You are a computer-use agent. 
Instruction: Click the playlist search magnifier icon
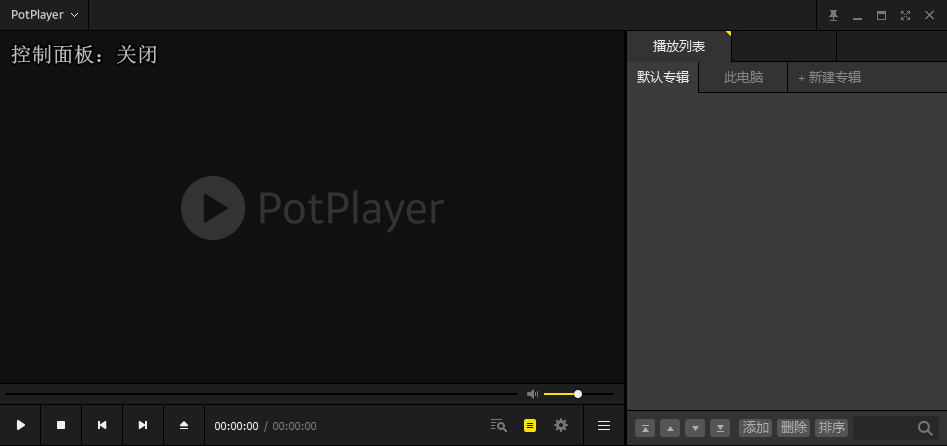pyautogui.click(x=925, y=428)
